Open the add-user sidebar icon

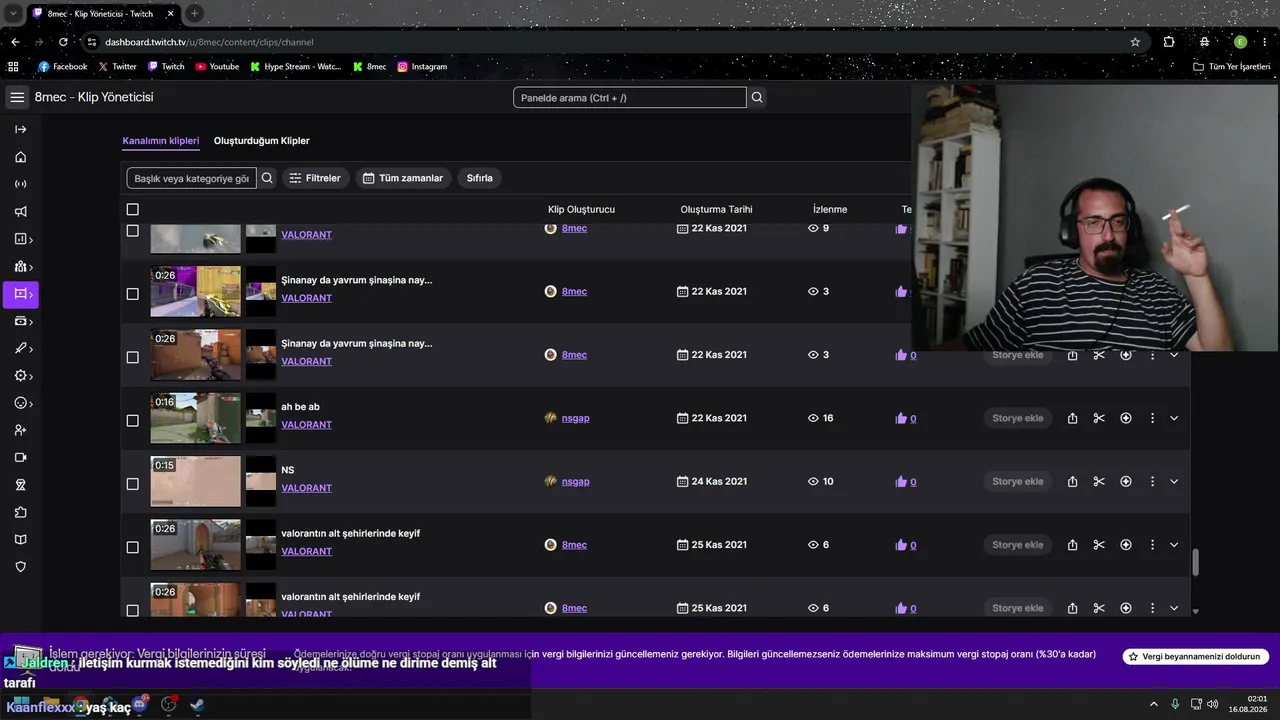point(20,430)
